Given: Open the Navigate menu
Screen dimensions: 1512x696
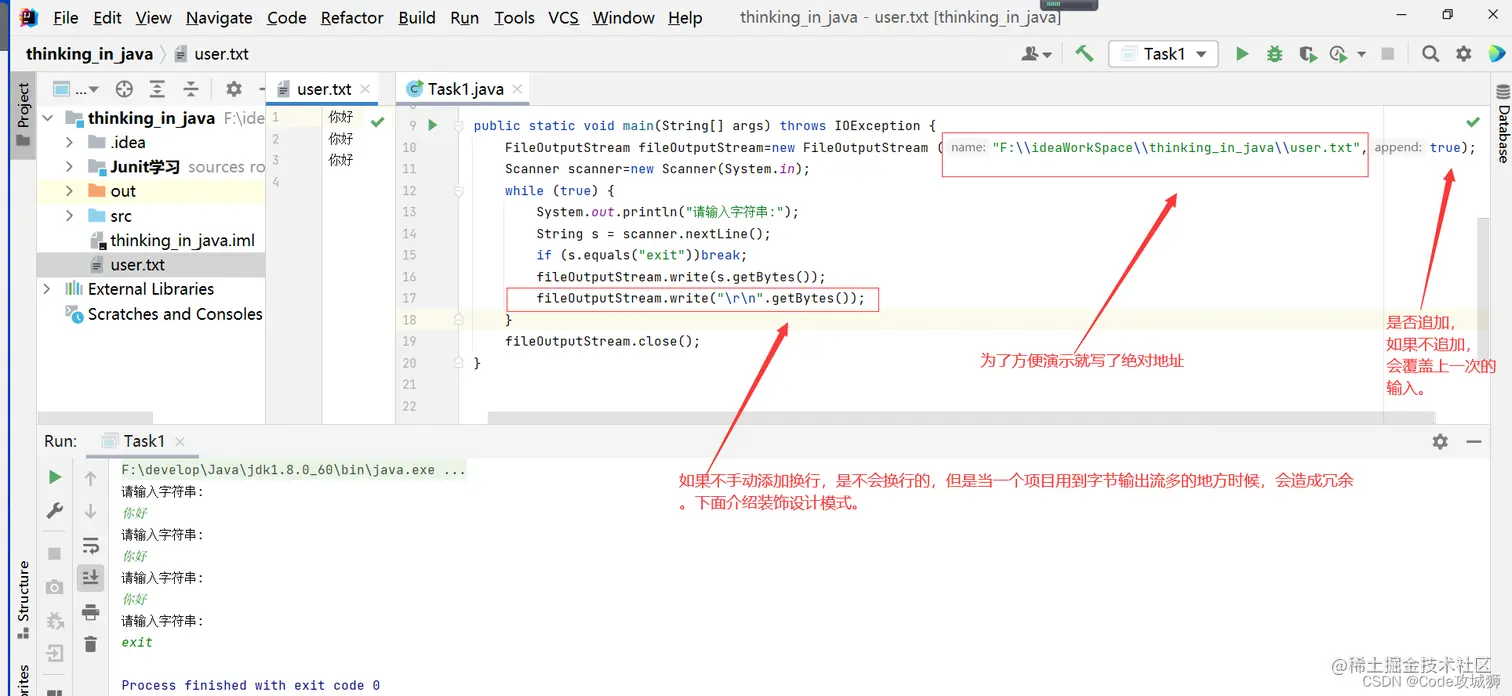Looking at the screenshot, I should (219, 18).
